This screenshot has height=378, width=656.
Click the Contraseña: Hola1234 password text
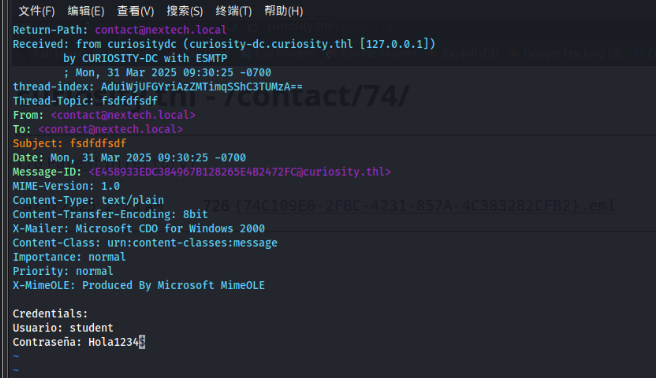(x=79, y=342)
